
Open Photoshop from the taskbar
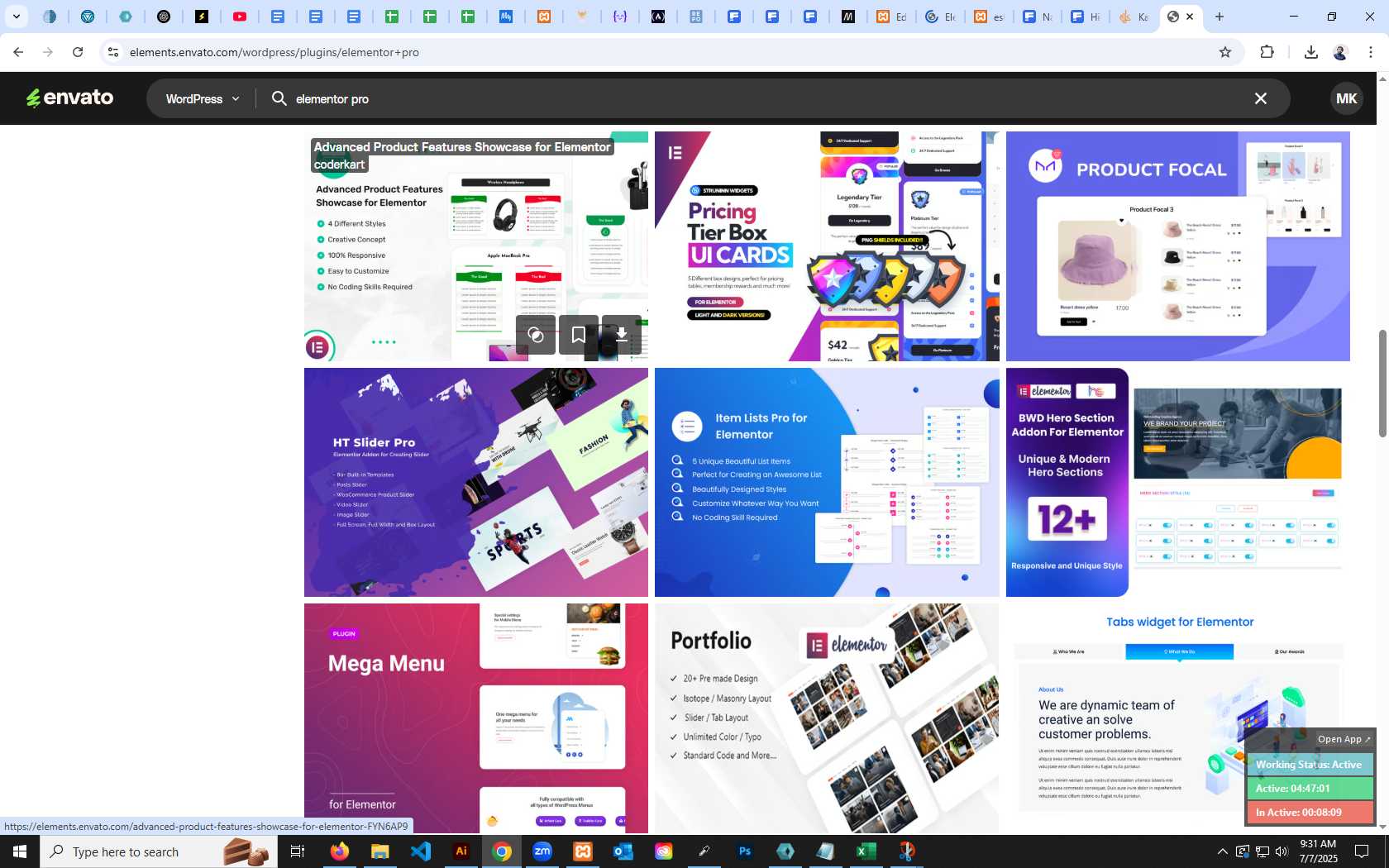(x=745, y=851)
